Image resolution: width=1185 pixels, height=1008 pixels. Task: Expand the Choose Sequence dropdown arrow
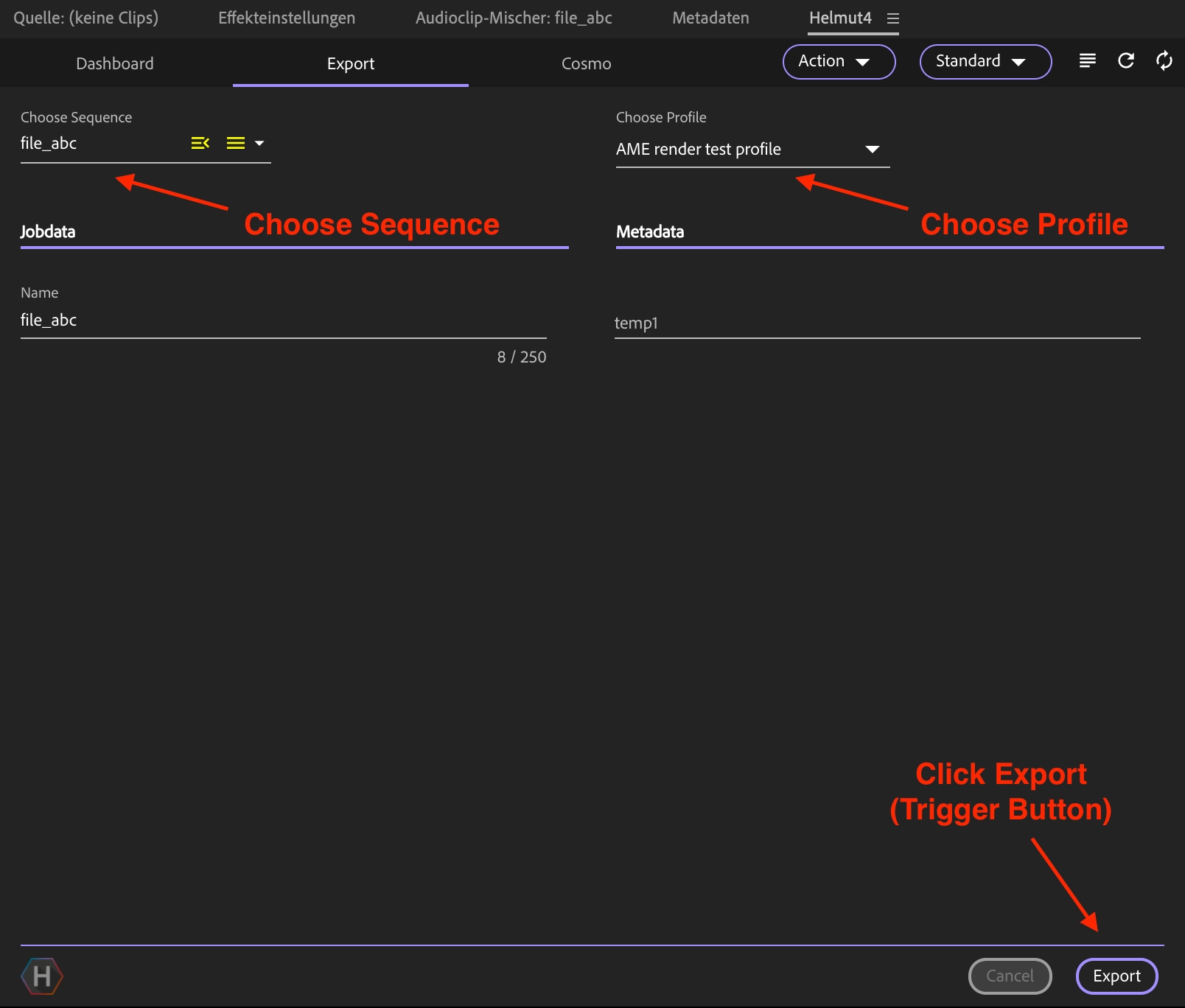tap(259, 143)
